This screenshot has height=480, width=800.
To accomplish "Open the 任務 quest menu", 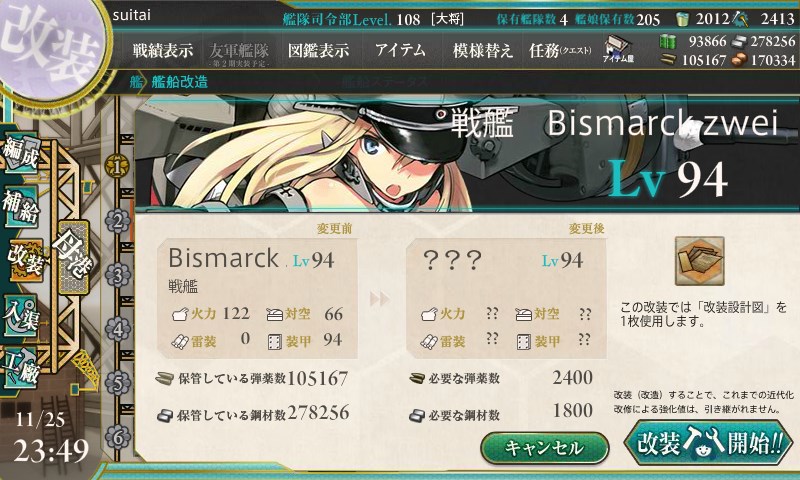I will tap(560, 50).
